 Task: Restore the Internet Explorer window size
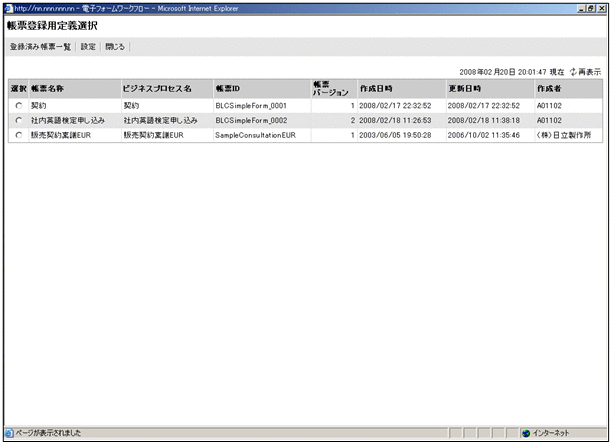click(591, 9)
